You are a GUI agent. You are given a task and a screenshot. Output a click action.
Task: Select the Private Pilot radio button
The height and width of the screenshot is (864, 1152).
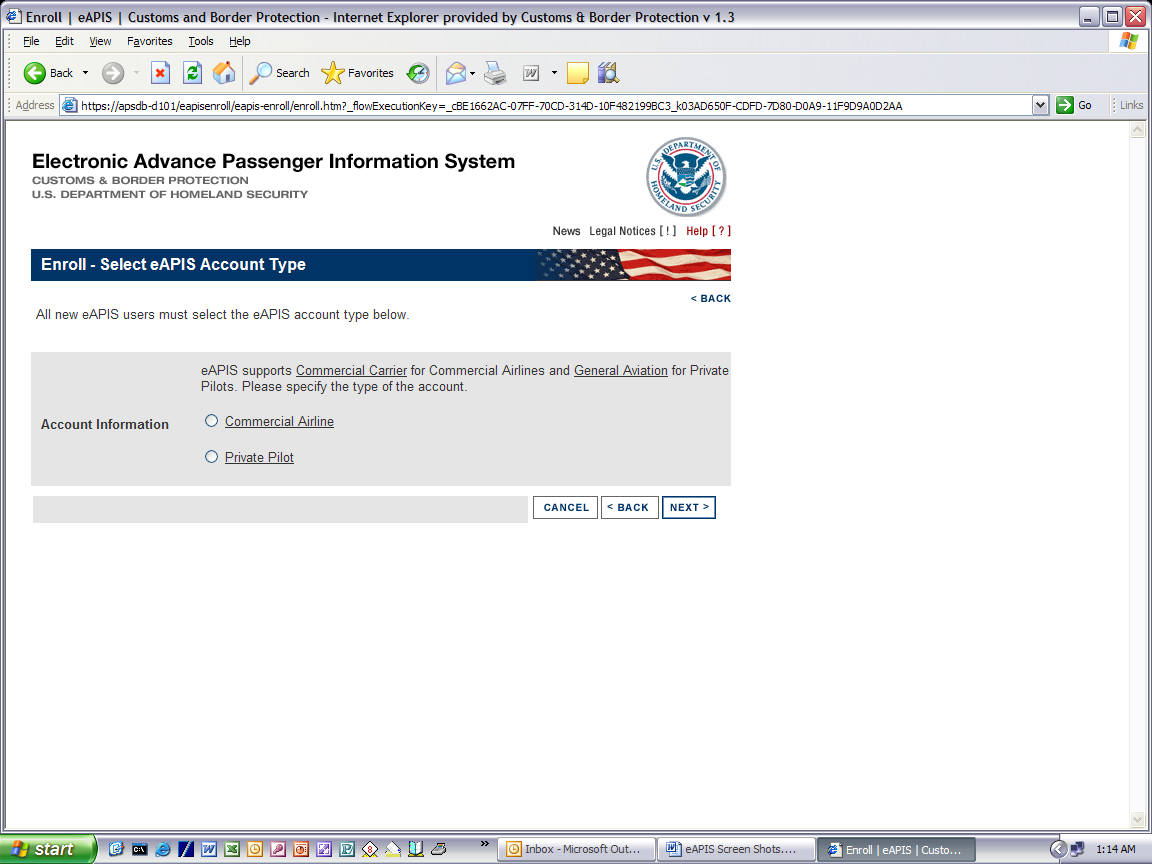tap(212, 457)
